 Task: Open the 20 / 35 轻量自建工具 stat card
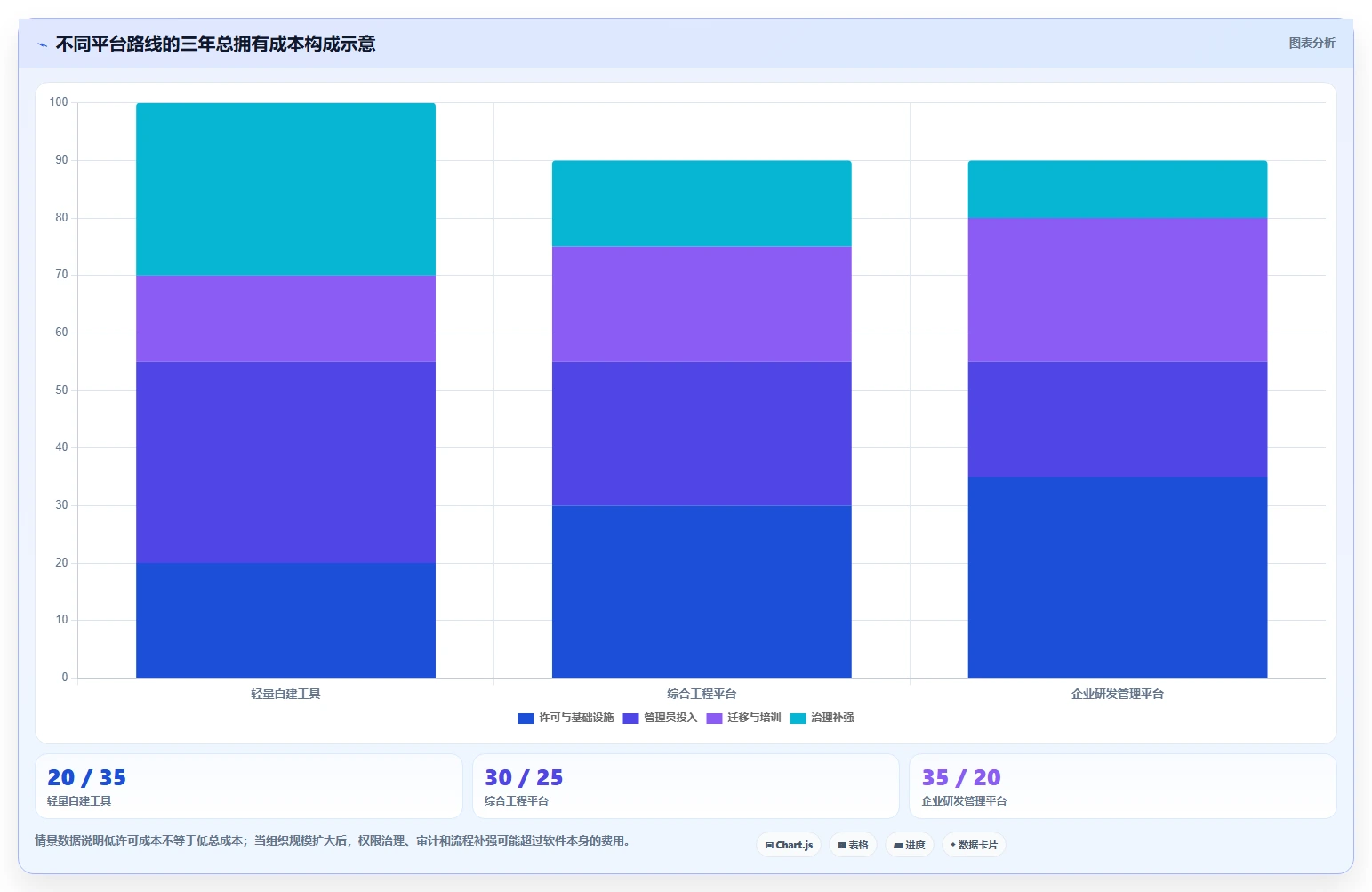click(249, 786)
